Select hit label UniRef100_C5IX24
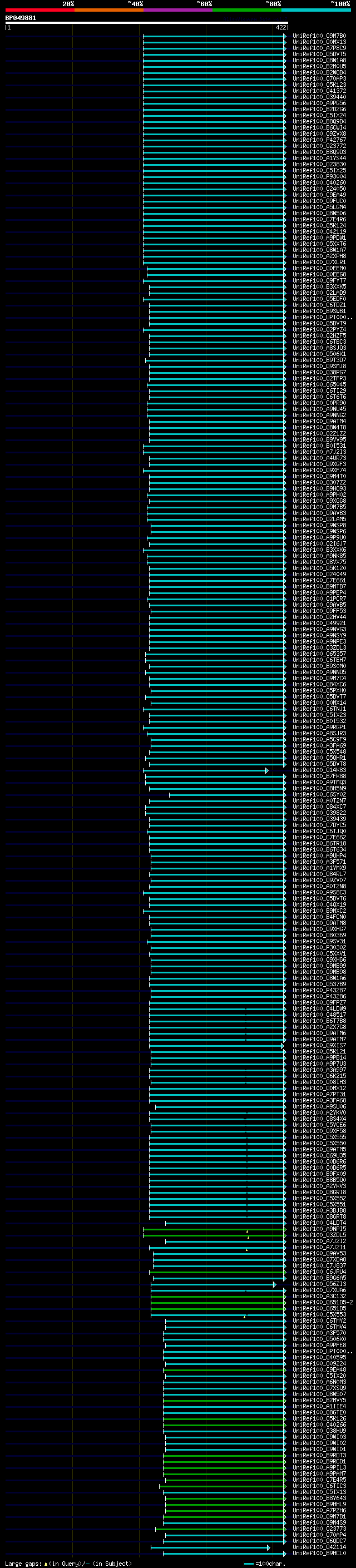Screen dimensions: 356x1568 (x=319, y=115)
